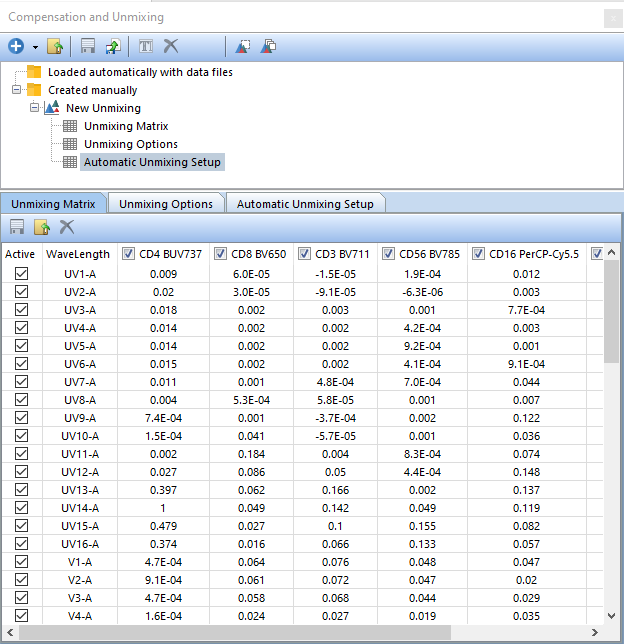Image resolution: width=624 pixels, height=644 pixels.
Task: Click the save disk icon in top toolbar
Action: [x=87, y=46]
